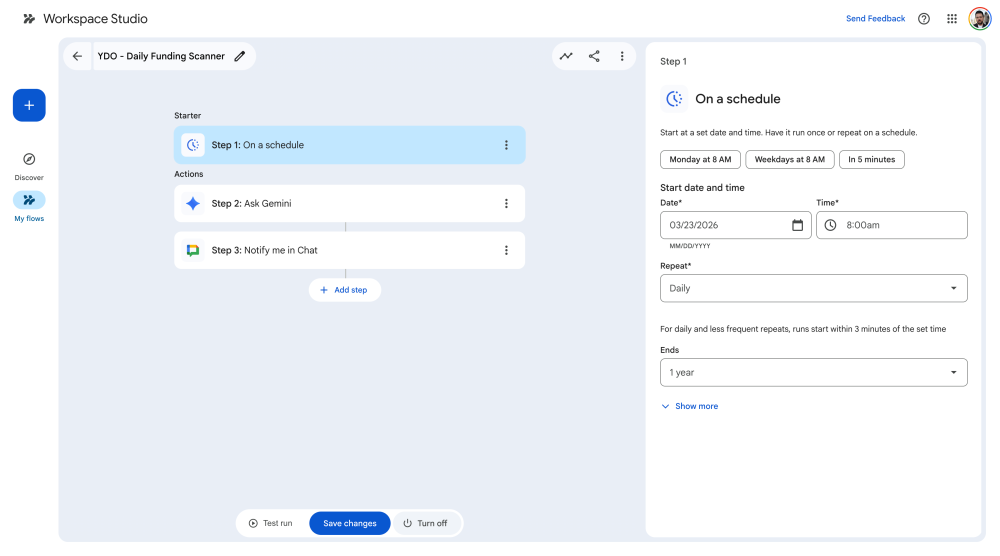Click the Add step button
The image size is (1000, 556).
coord(344,290)
